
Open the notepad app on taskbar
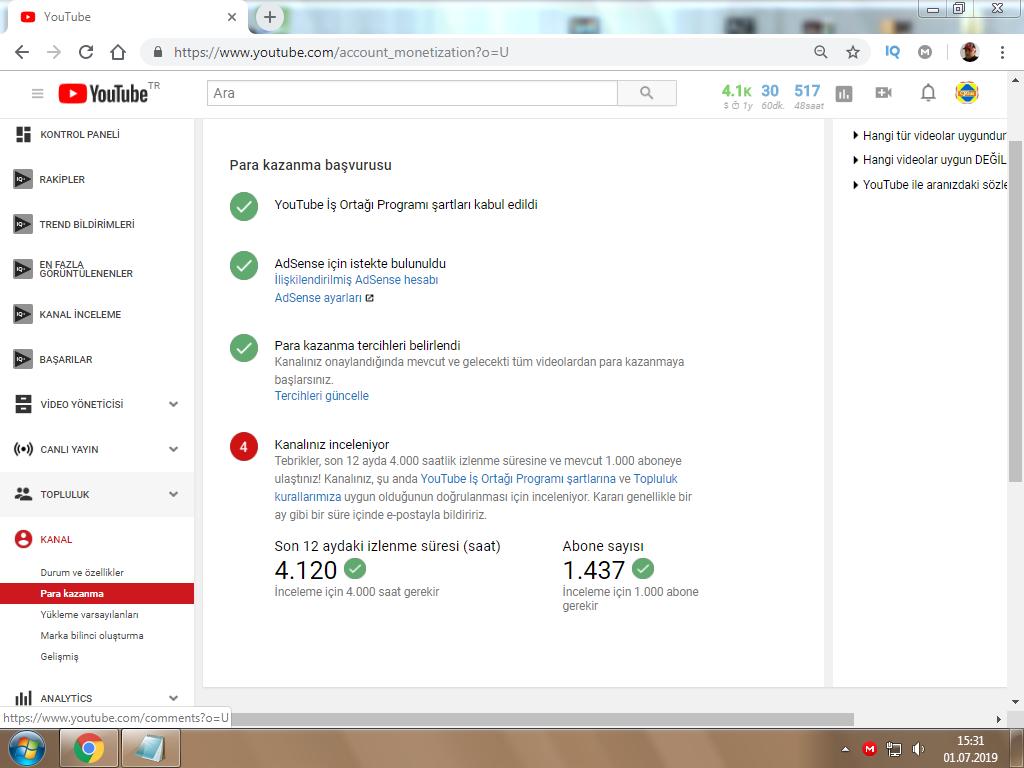point(151,748)
